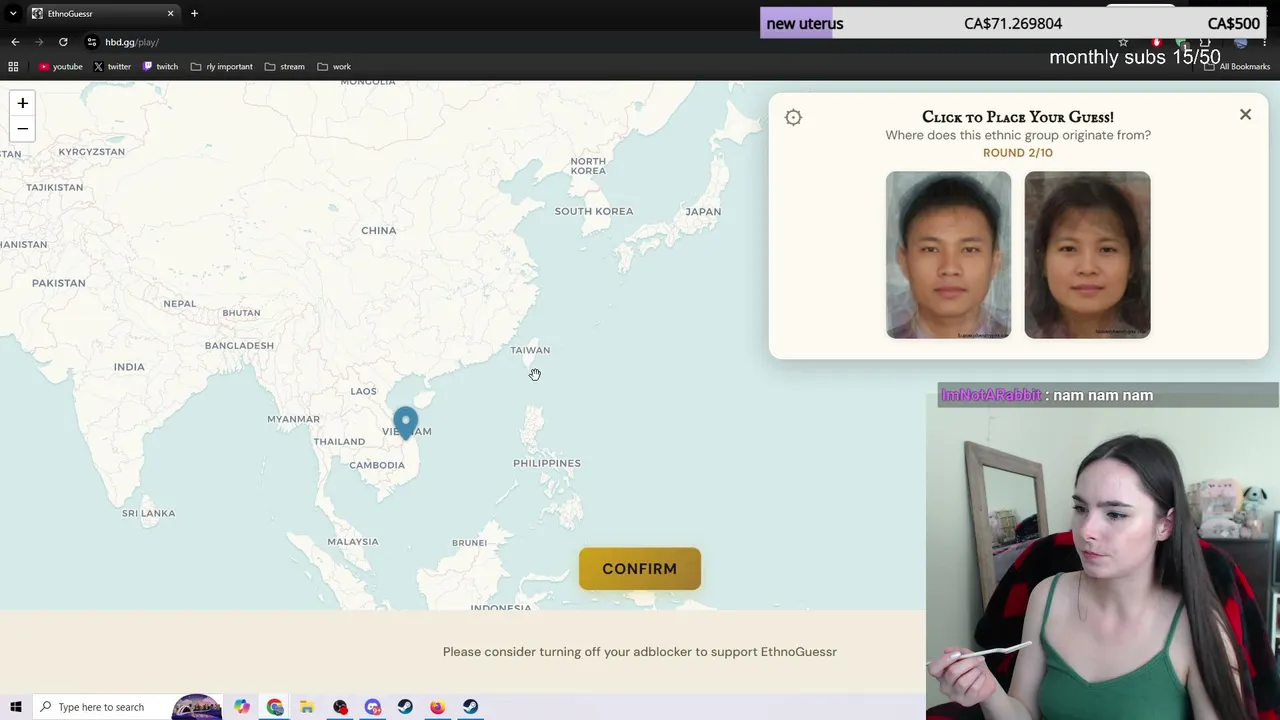Confirm the guess with the CONFIRM button

point(640,569)
